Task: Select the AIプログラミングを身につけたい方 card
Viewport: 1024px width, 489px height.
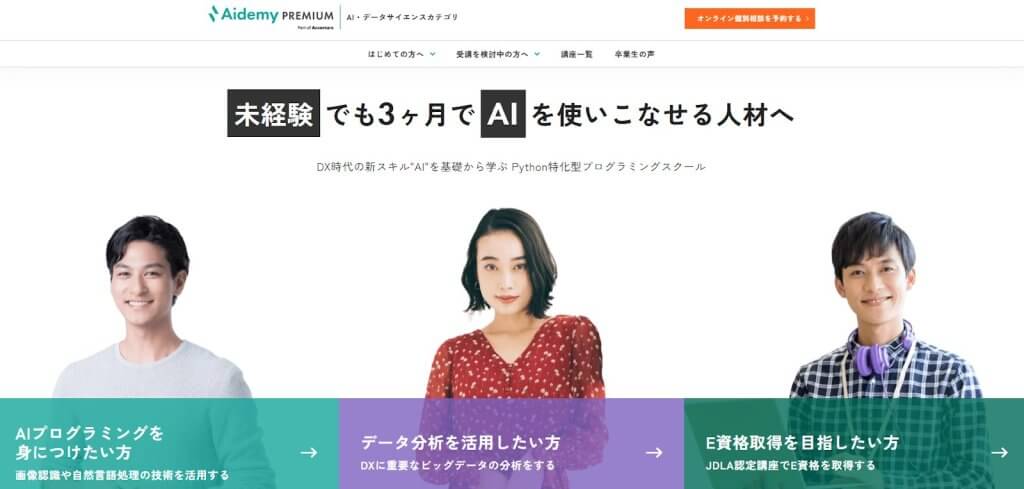Action: tap(170, 444)
